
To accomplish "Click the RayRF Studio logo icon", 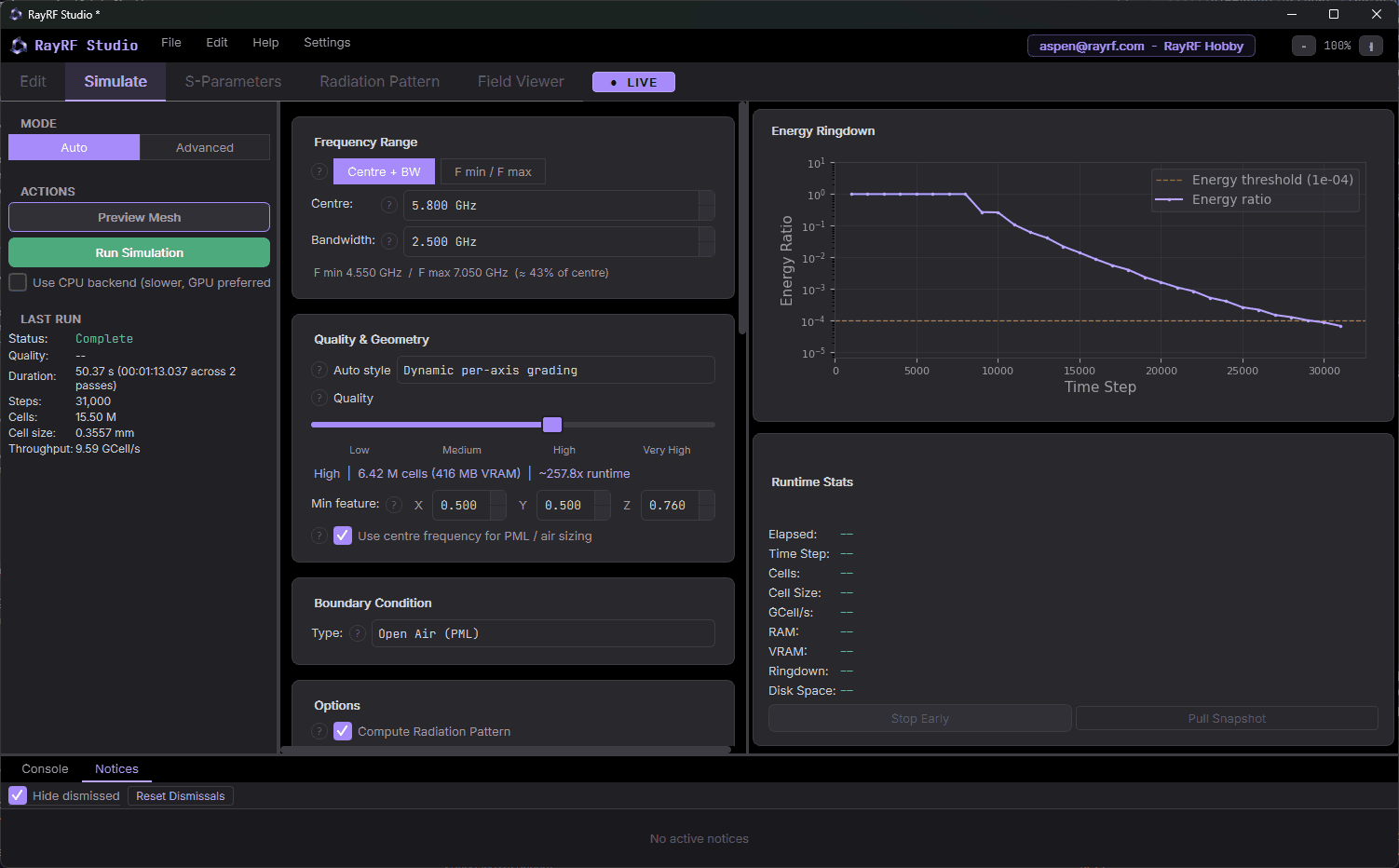I will 19,46.
